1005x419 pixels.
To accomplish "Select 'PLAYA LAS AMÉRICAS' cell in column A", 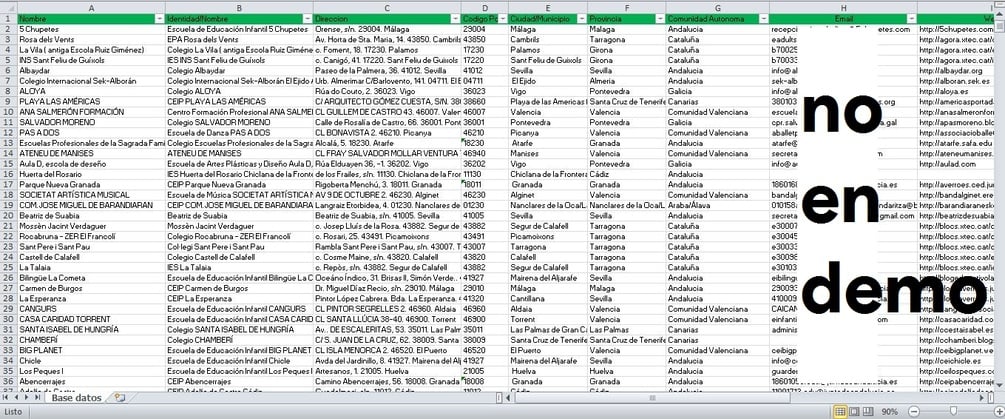I will pos(91,102).
